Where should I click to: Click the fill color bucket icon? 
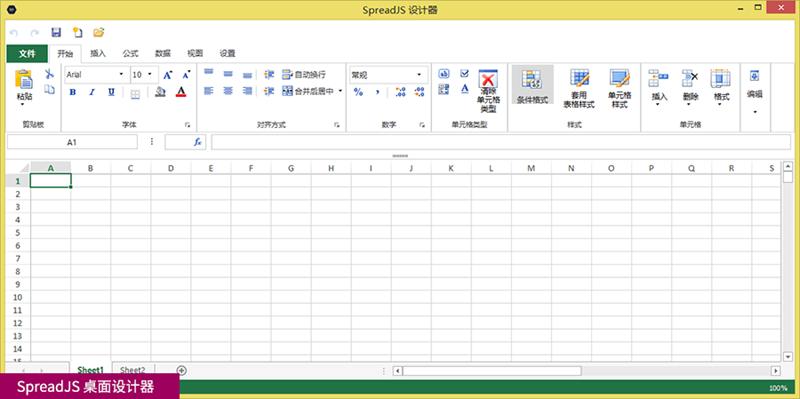coord(160,92)
